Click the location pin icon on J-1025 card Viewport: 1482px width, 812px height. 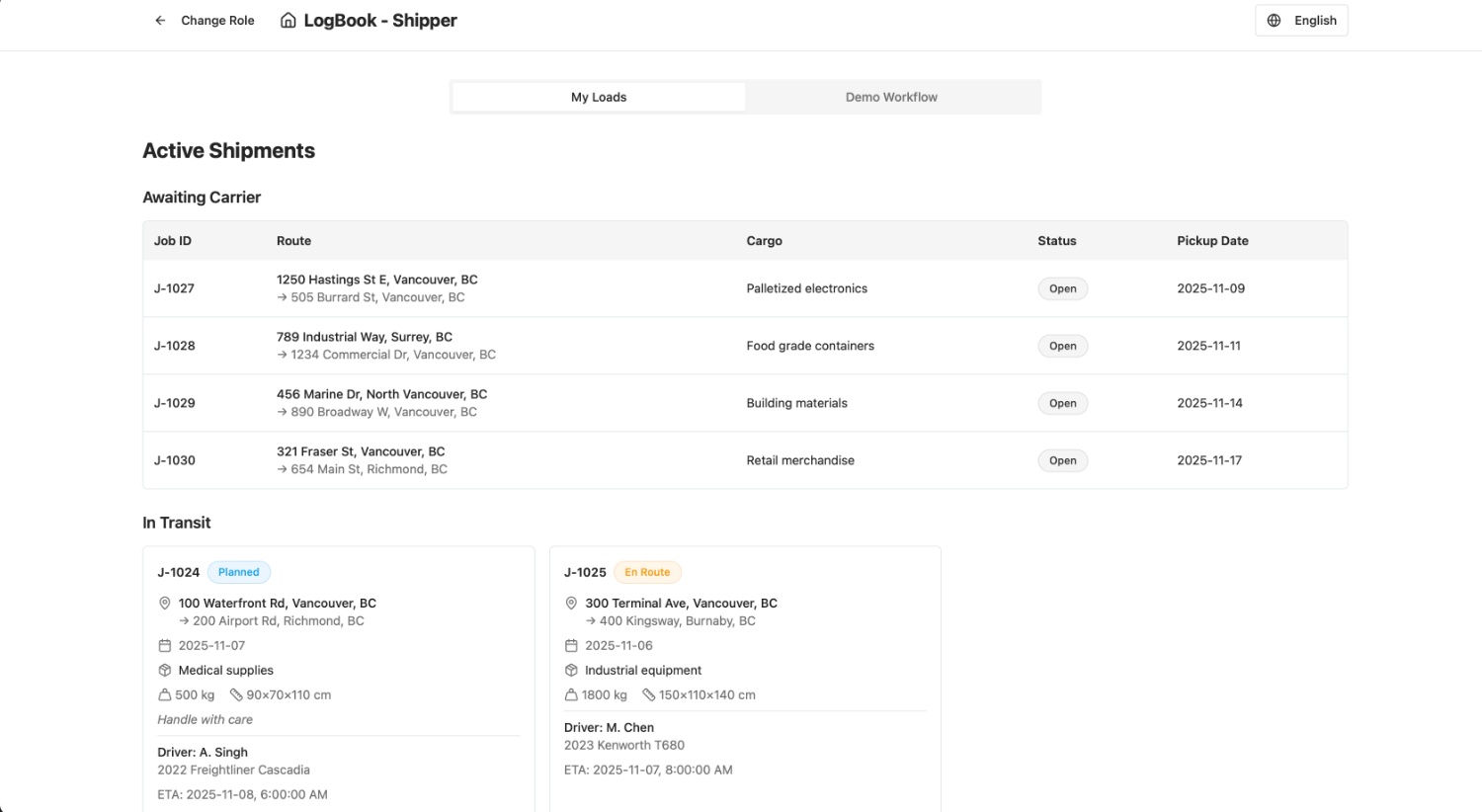(x=571, y=604)
